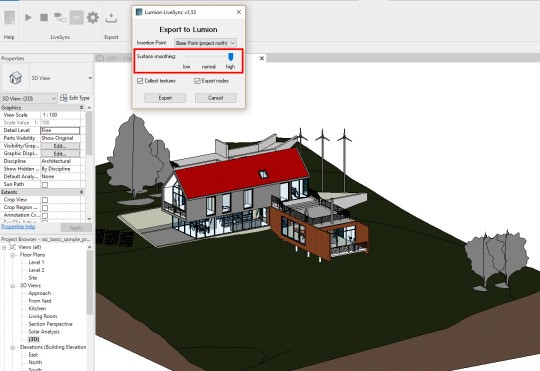Select the Kitchen 3D view
The height and width of the screenshot is (371, 540).
pyautogui.click(x=37, y=308)
